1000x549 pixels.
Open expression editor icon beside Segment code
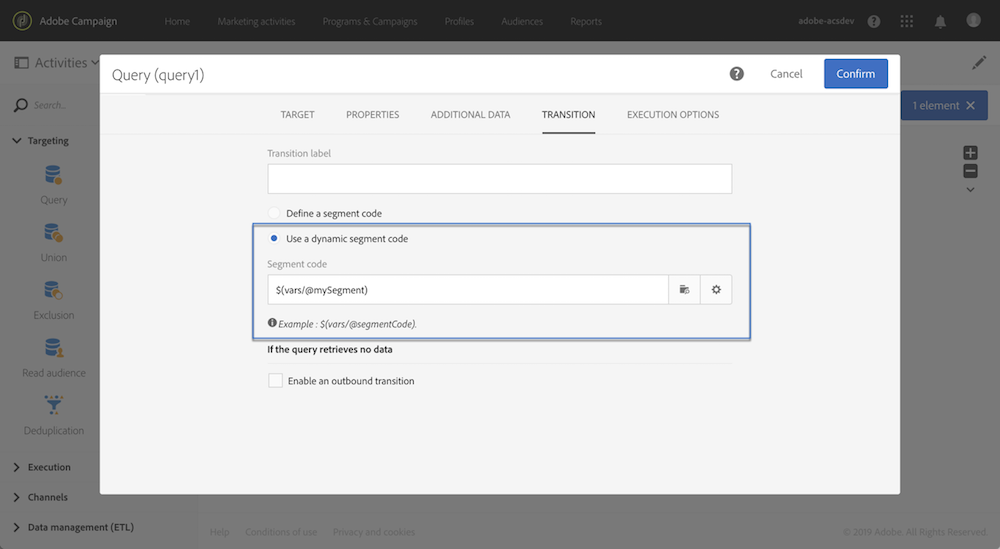pyautogui.click(x=684, y=289)
